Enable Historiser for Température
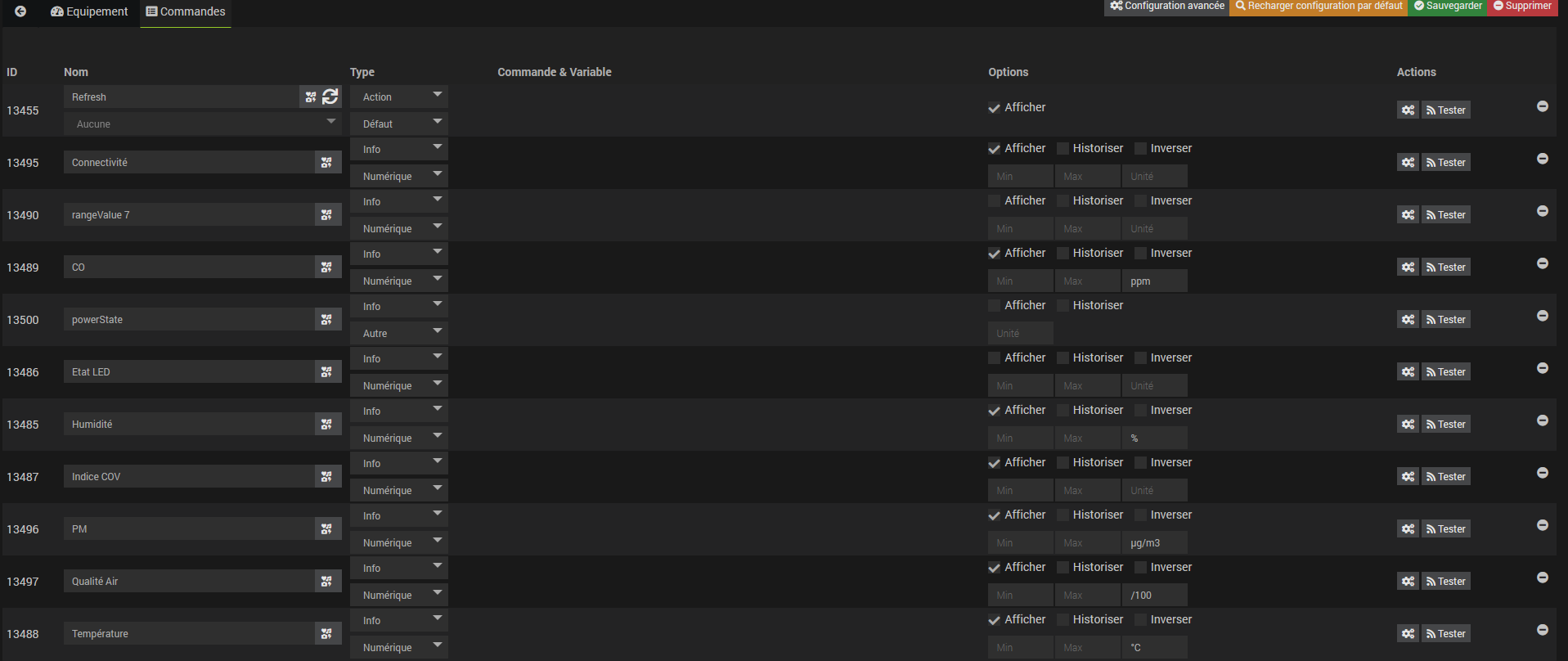The image size is (1568, 661). coord(1063,620)
